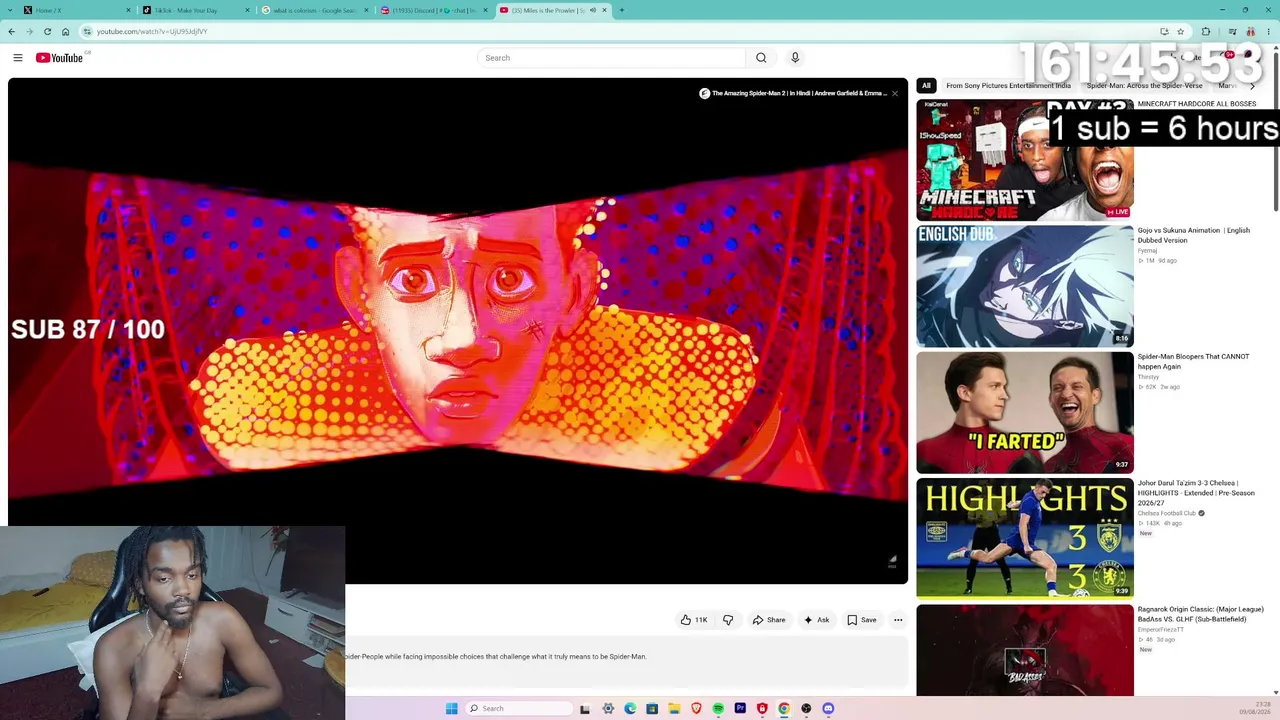Open the Windows Start menu
This screenshot has width=1280, height=720.
click(452, 708)
